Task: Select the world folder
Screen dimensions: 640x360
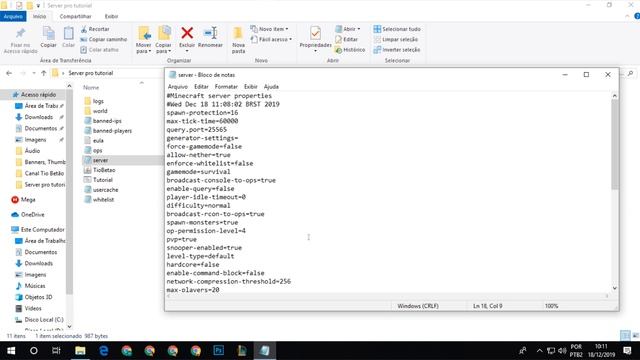Action: click(96, 111)
